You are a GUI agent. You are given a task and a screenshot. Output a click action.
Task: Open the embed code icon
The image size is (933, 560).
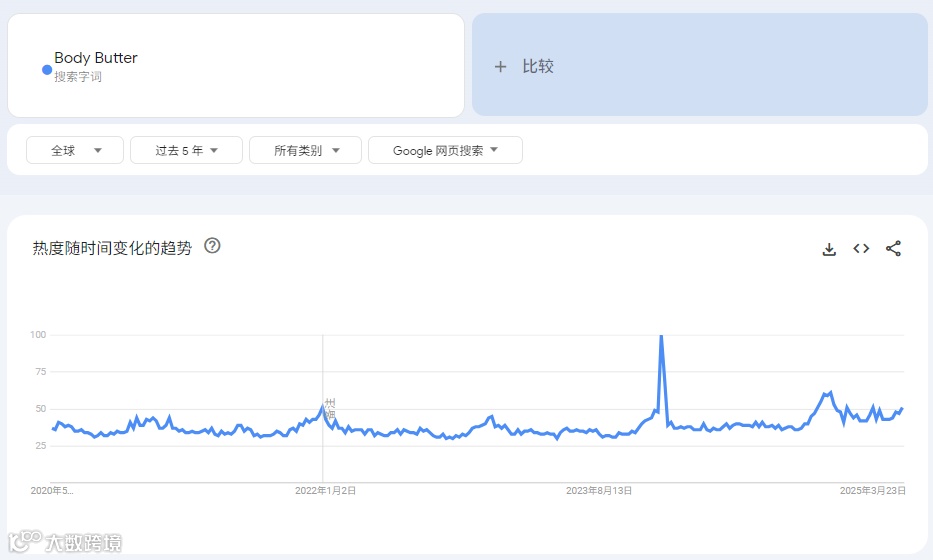(861, 249)
